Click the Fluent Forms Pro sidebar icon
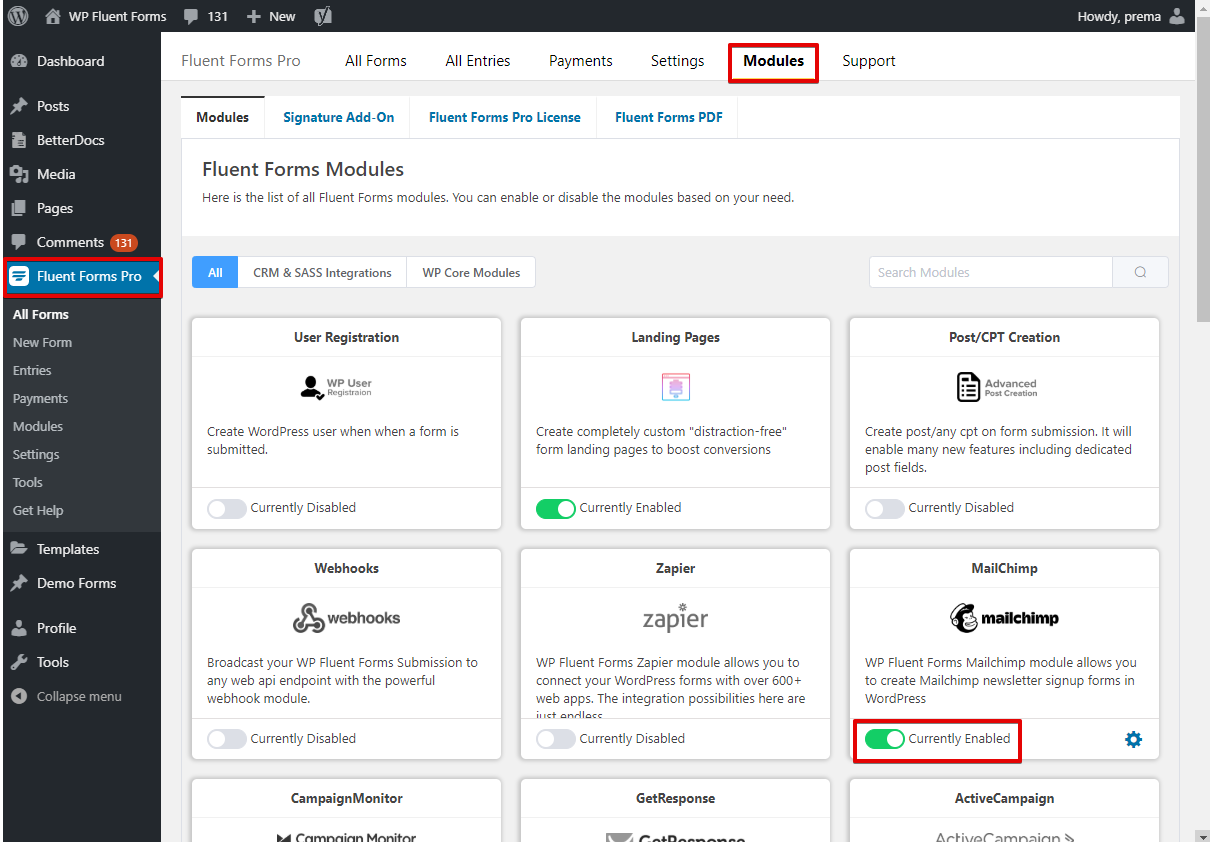The width and height of the screenshot is (1210, 842). (19, 276)
